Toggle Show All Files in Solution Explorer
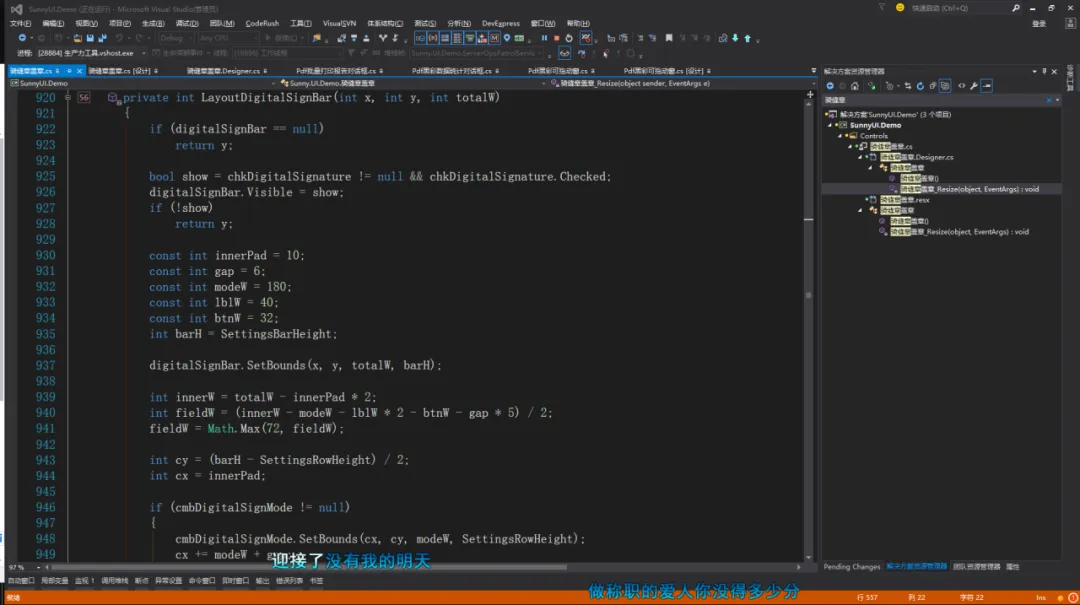 [945, 86]
